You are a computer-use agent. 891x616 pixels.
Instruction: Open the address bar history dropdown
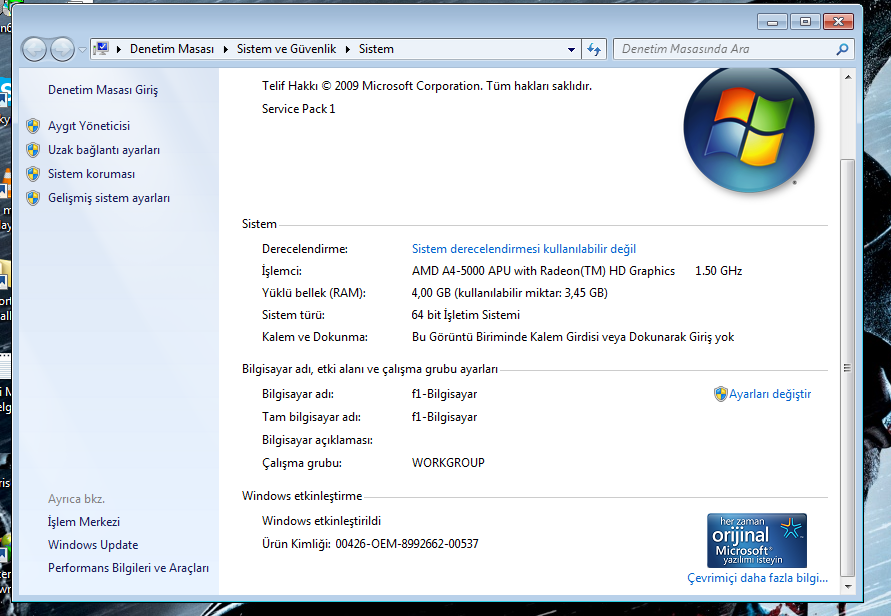pyautogui.click(x=571, y=49)
